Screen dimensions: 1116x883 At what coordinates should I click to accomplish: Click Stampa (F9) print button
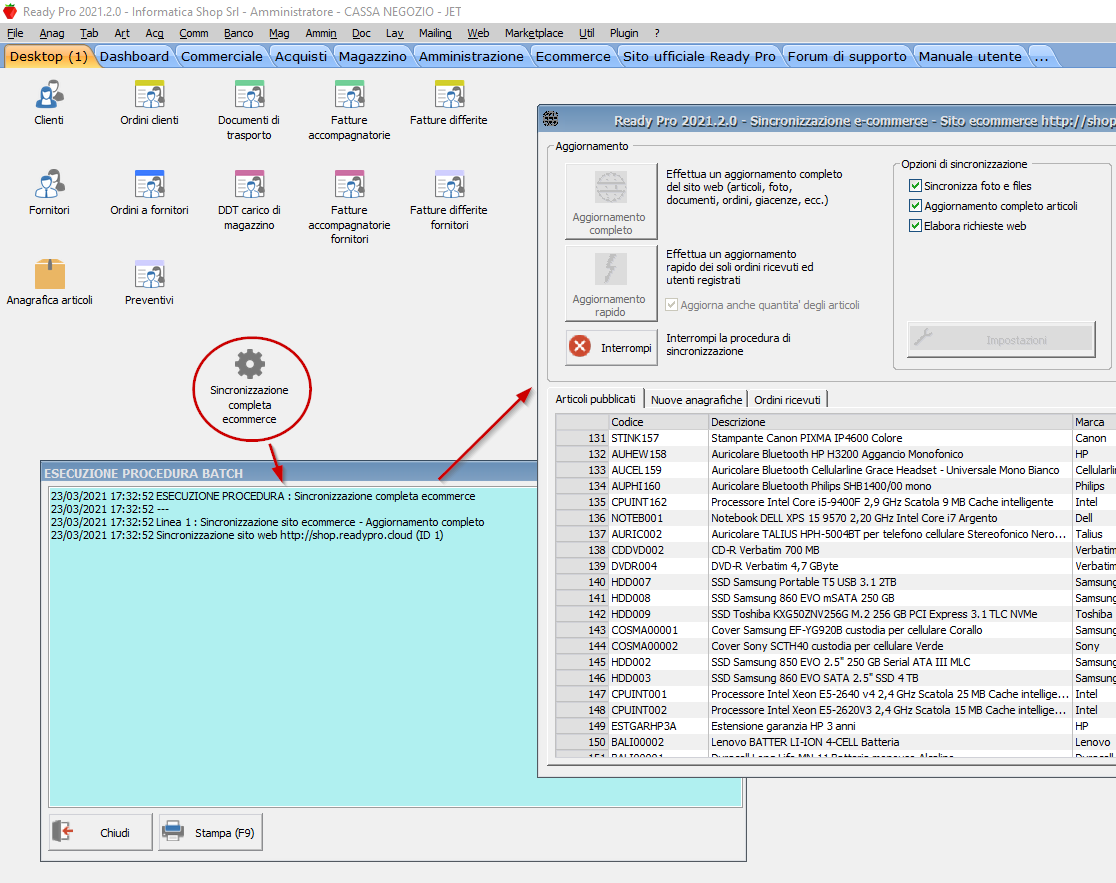pos(211,832)
